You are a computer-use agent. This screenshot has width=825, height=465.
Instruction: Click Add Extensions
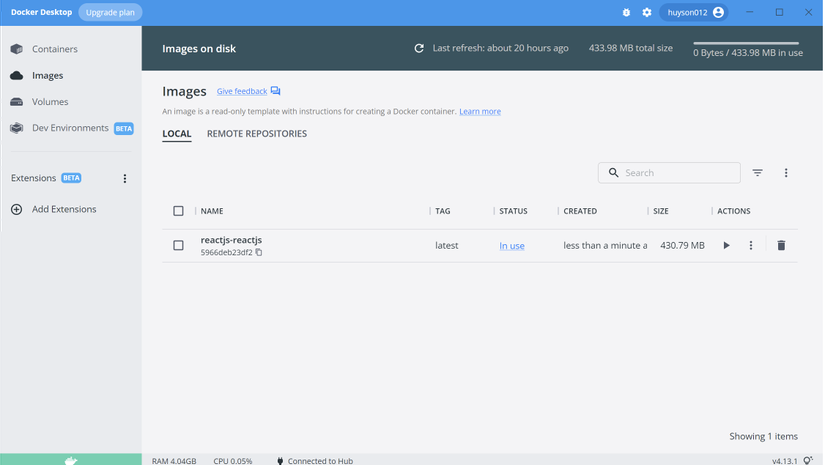[x=64, y=209]
